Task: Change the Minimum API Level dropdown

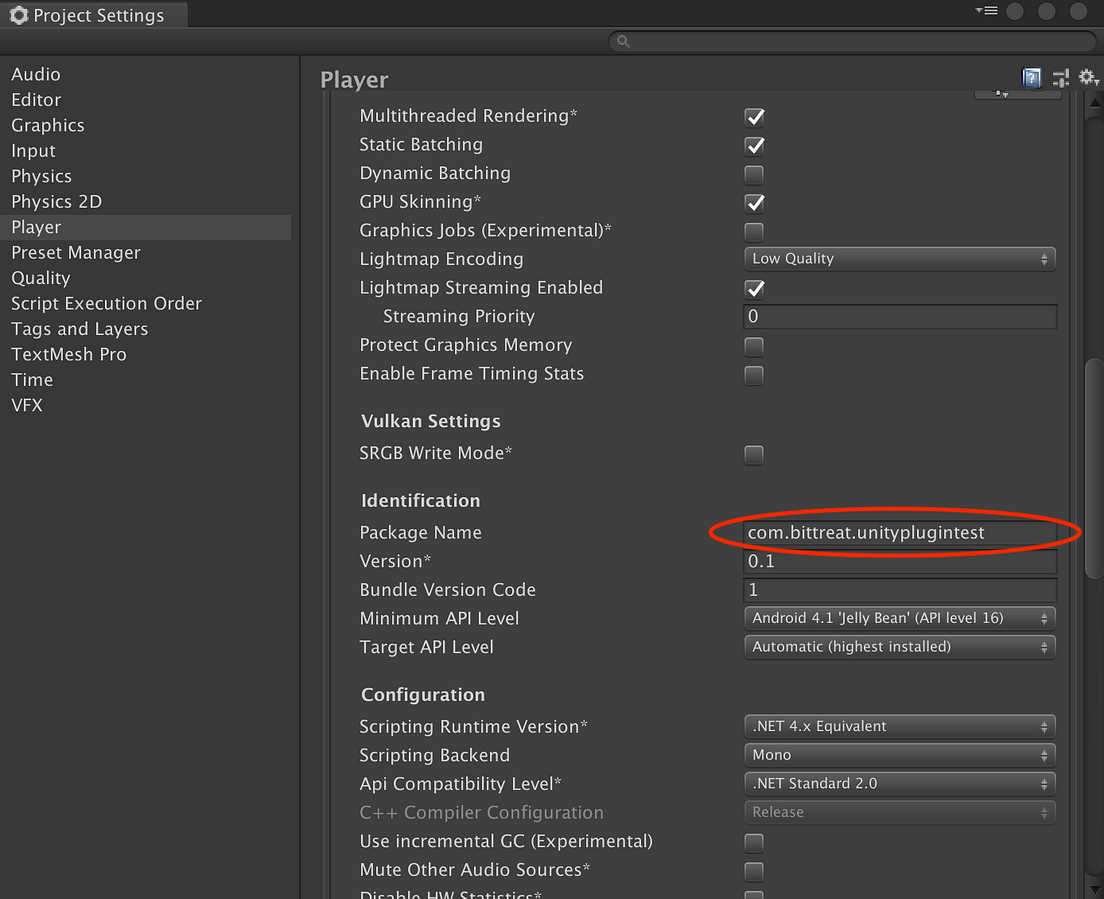Action: 898,618
